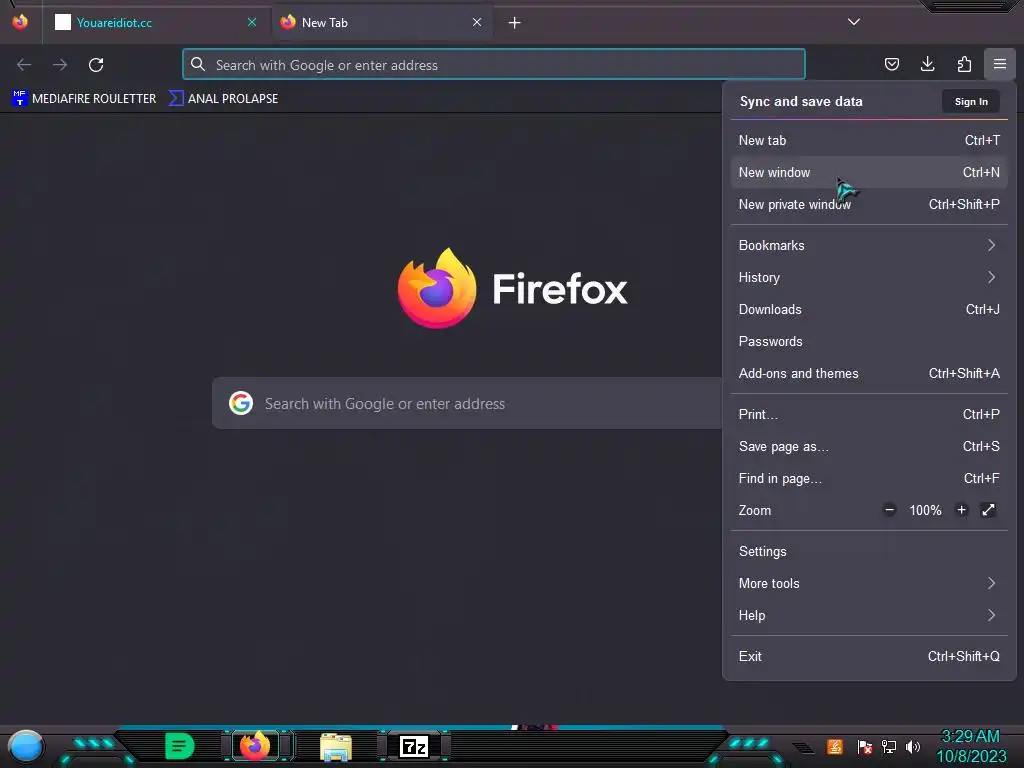This screenshot has height=768, width=1024.
Task: Open Add-ons and themes
Action: (869, 374)
